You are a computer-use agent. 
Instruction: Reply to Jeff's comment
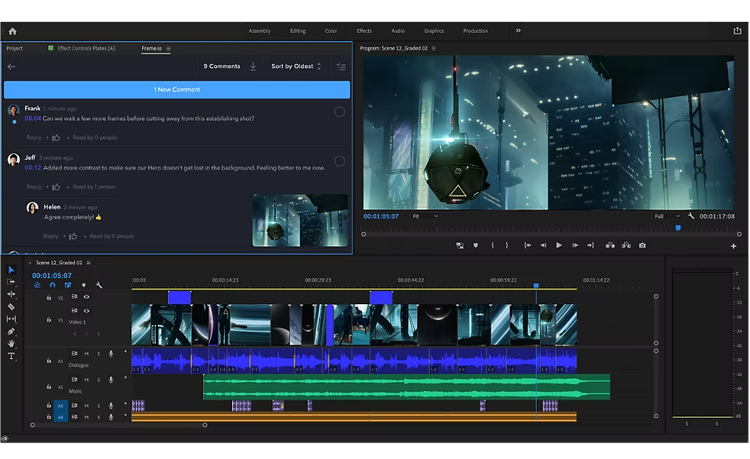point(35,186)
